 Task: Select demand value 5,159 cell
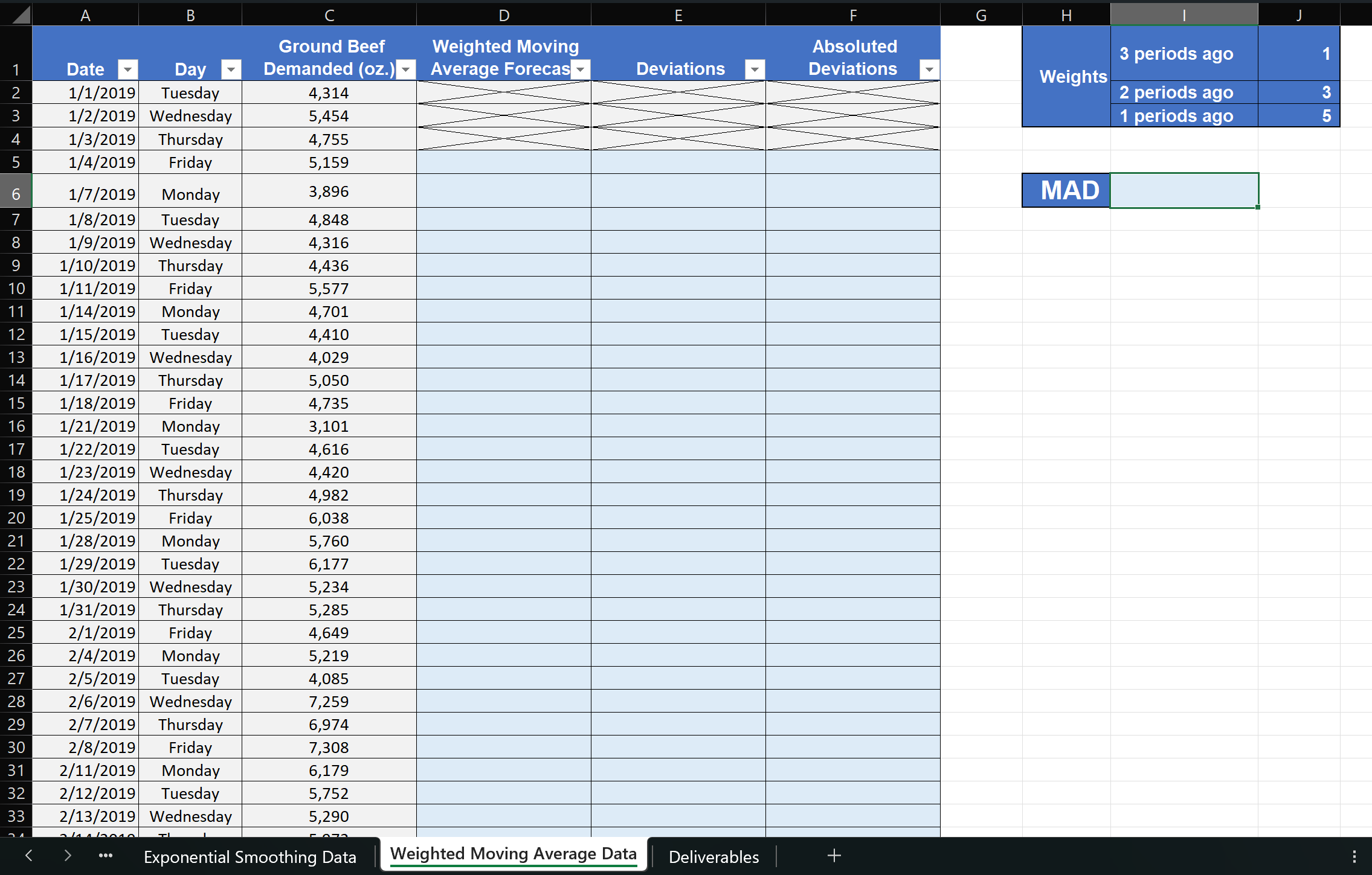pos(329,162)
